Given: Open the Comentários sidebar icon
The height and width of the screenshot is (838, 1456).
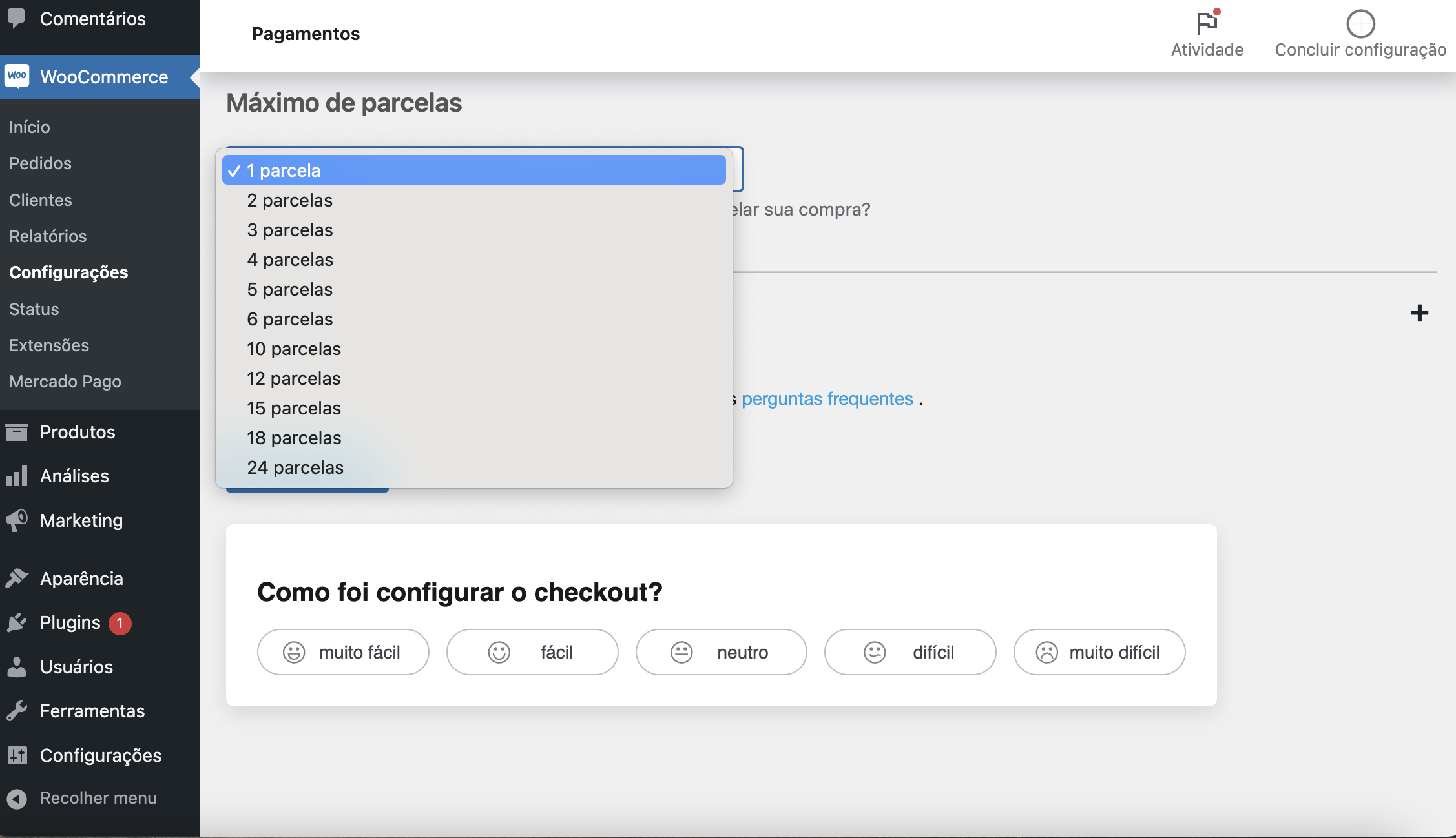Looking at the screenshot, I should pyautogui.click(x=16, y=18).
